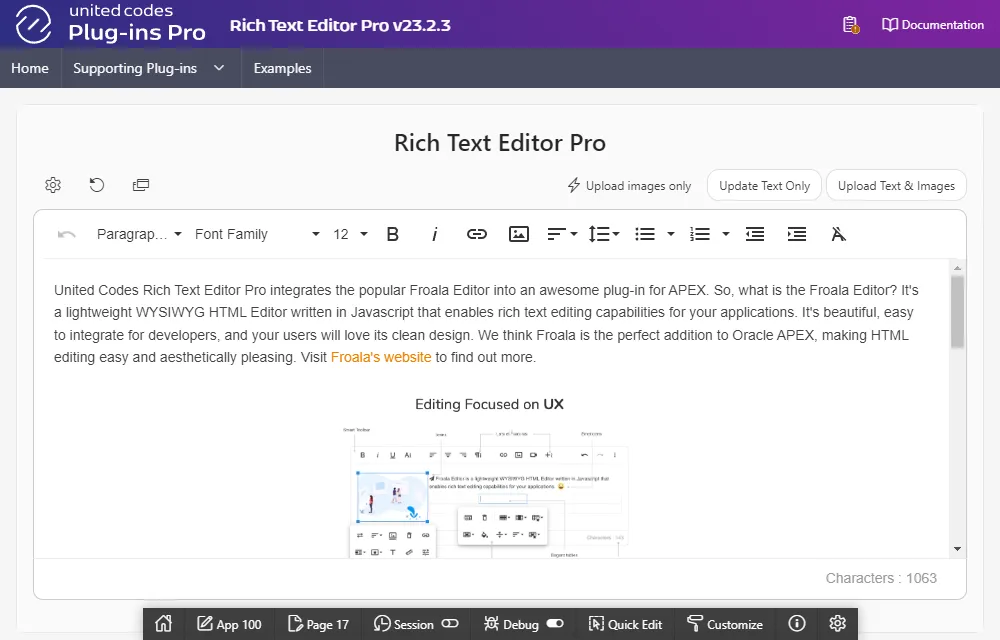Decrease indent of the paragraph
The height and width of the screenshot is (640, 1000).
point(755,234)
